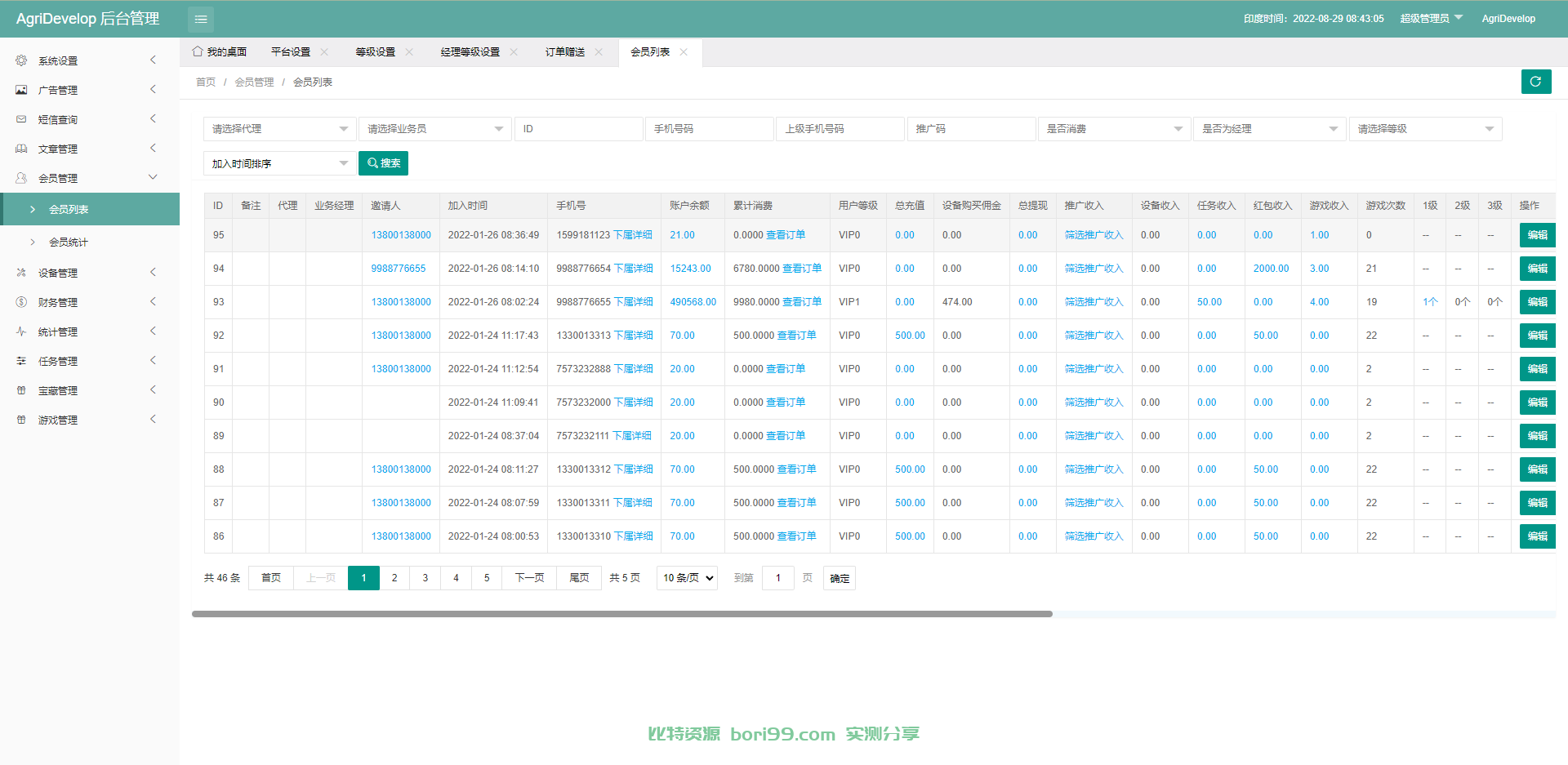The height and width of the screenshot is (765, 1568).
Task: Click the 搜索 search button
Action: (x=383, y=163)
